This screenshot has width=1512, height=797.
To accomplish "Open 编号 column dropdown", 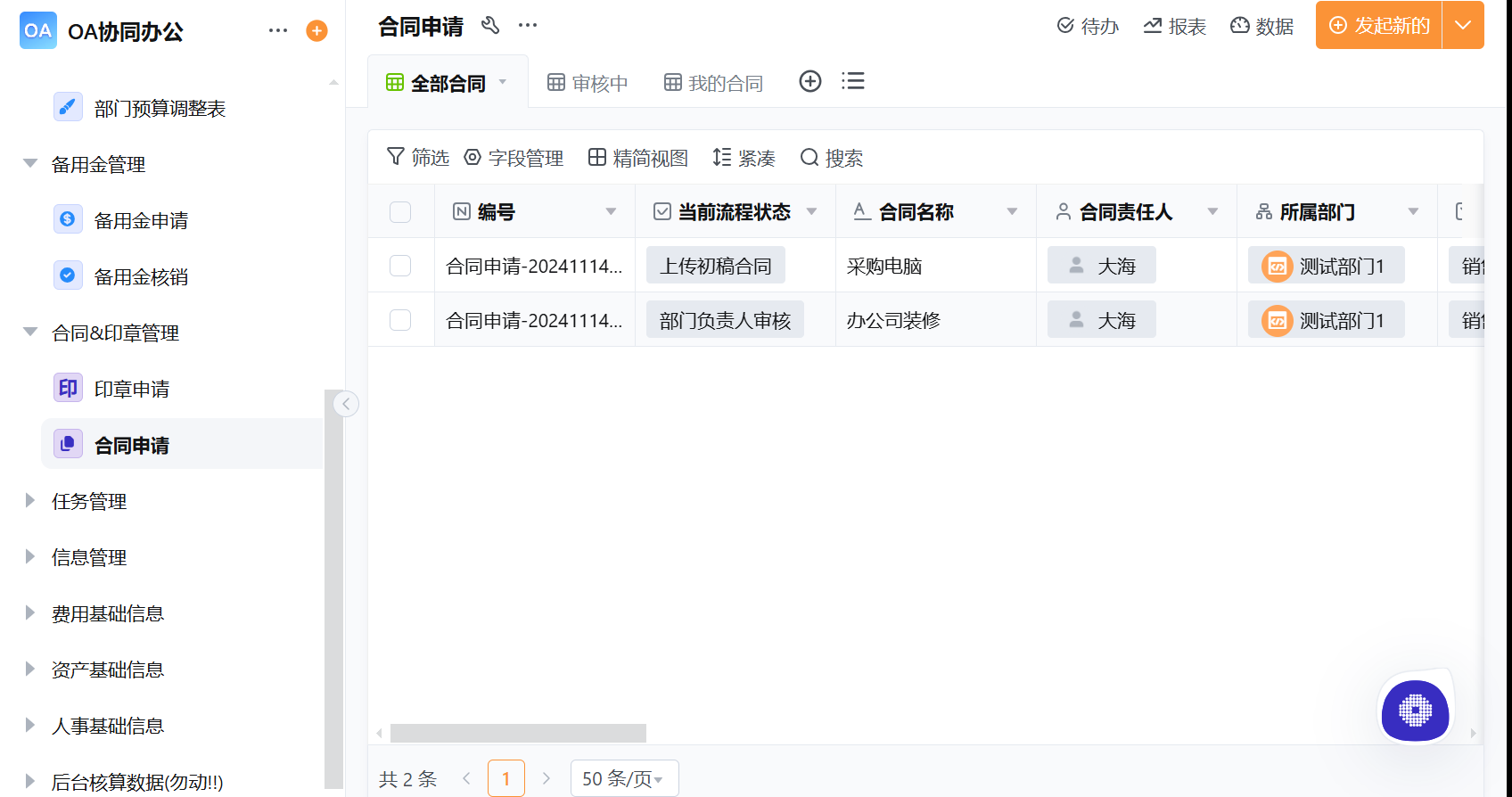I will click(x=612, y=212).
